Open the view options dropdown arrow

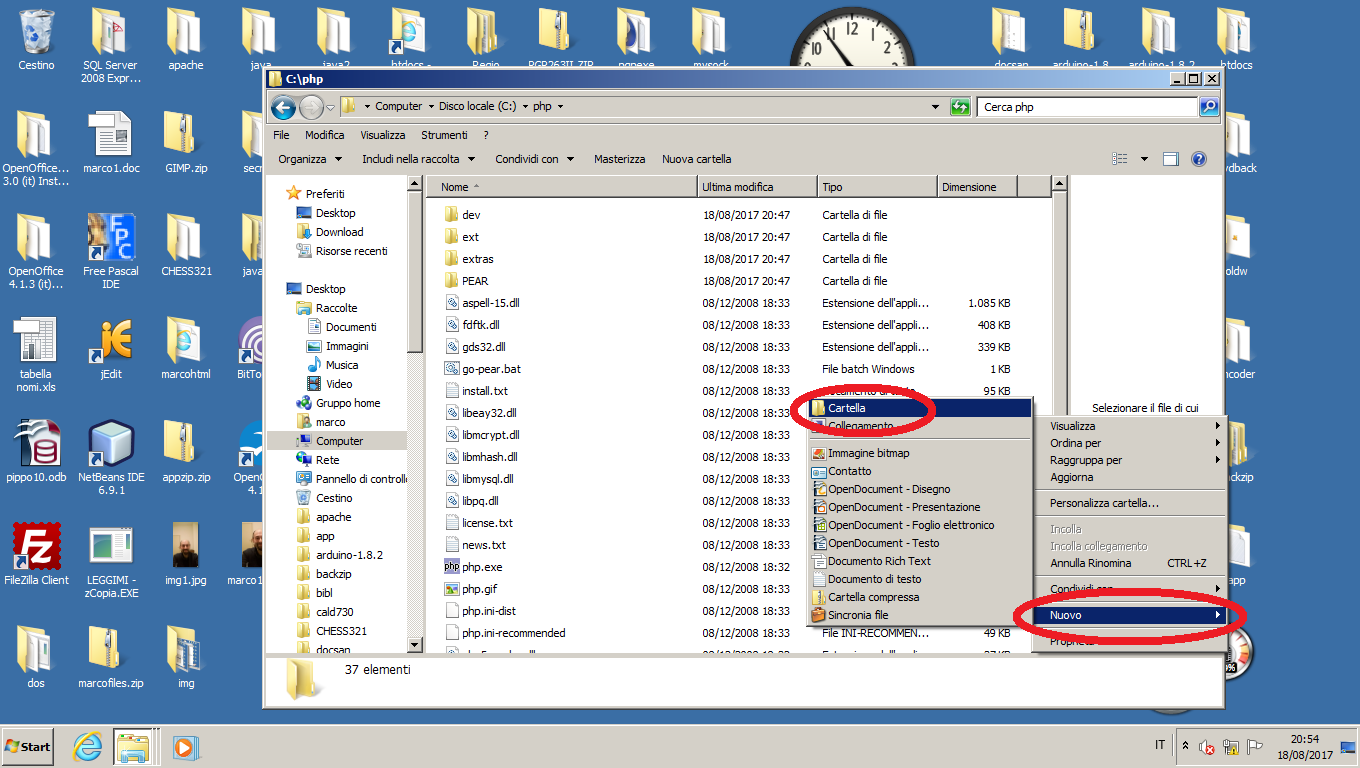click(1144, 159)
